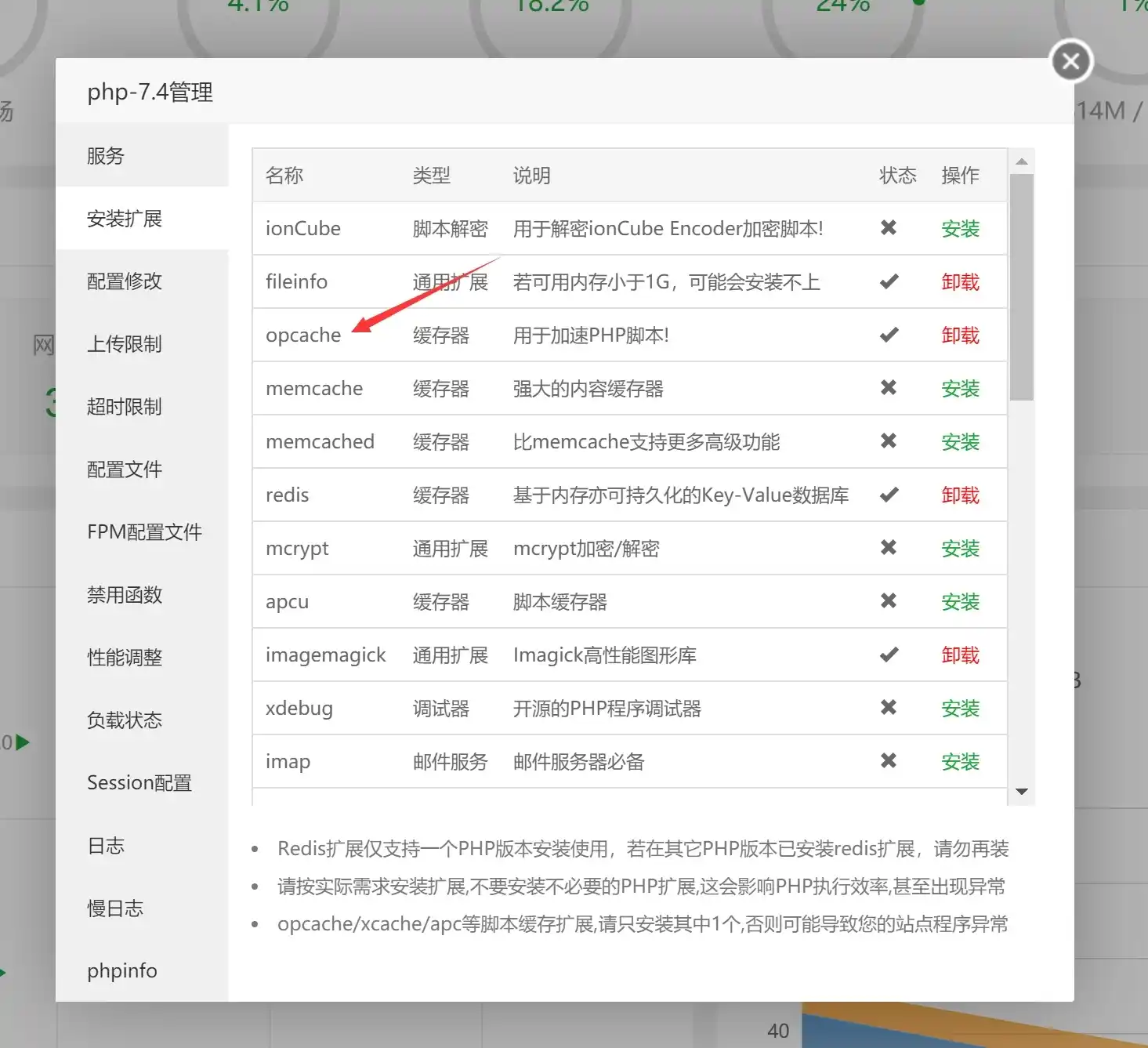Install the mcrypt extension
The image size is (1148, 1048).
tap(960, 548)
